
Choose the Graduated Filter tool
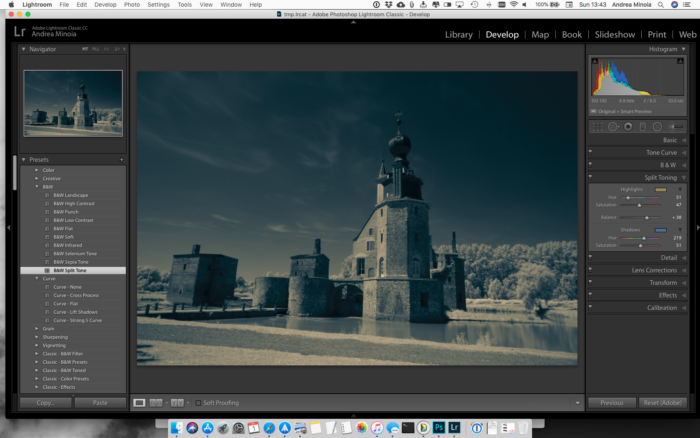click(x=642, y=127)
